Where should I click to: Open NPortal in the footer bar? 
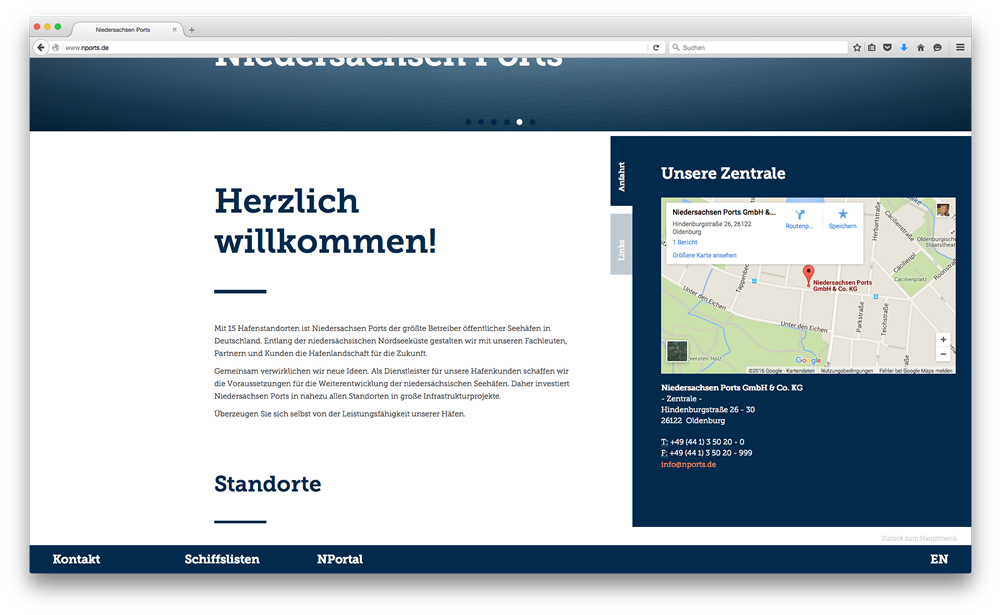(340, 559)
